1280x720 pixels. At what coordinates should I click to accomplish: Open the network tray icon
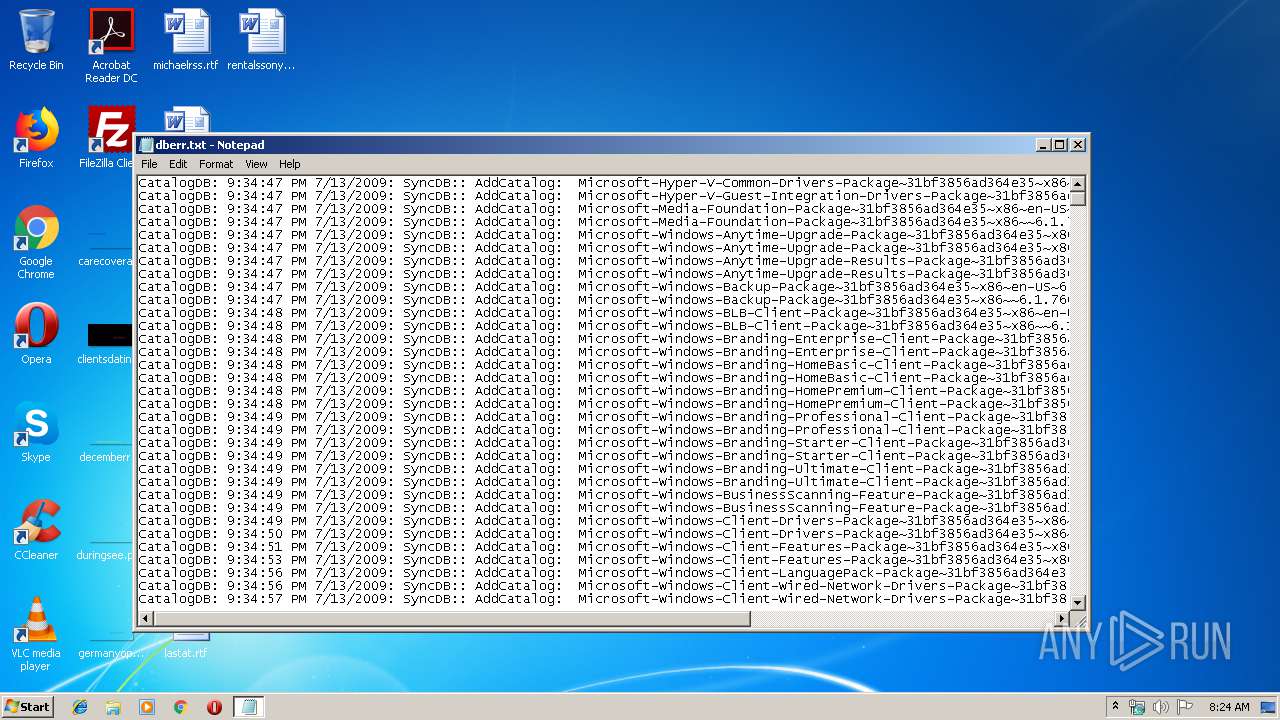point(1137,707)
